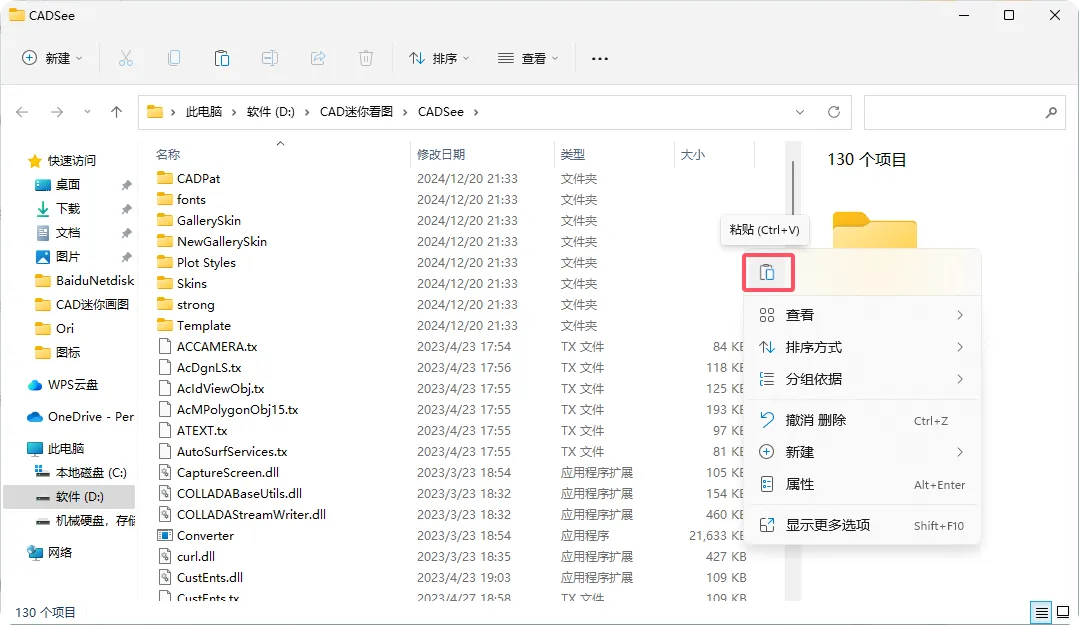Go back with the left arrow
Image resolution: width=1079 pixels, height=625 pixels.
pos(22,112)
